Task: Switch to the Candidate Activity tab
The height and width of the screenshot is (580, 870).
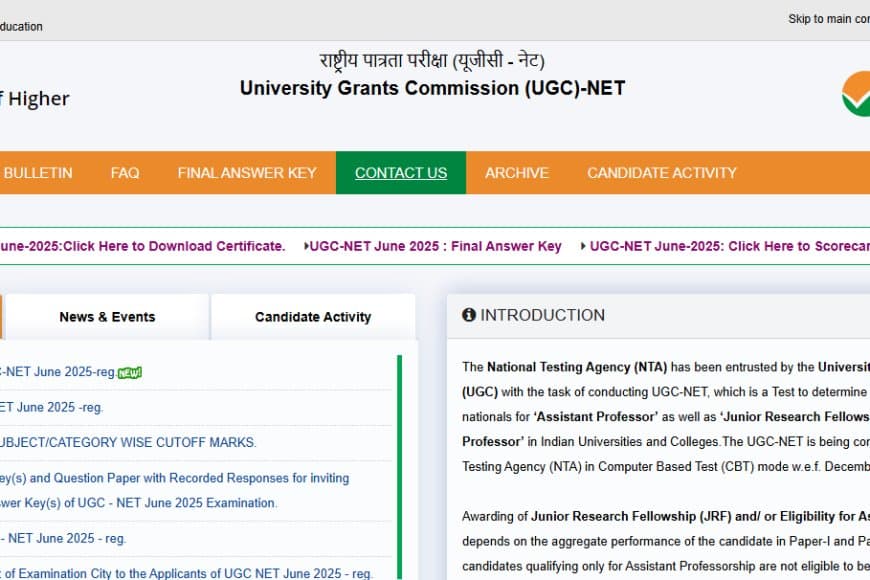Action: tap(312, 316)
